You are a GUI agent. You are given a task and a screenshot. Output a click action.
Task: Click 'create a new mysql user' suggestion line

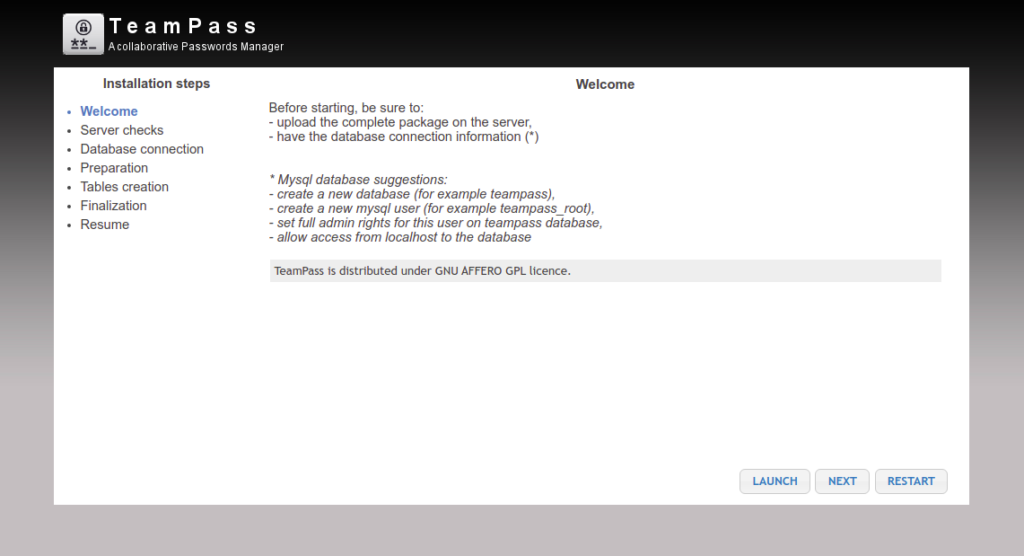(432, 208)
